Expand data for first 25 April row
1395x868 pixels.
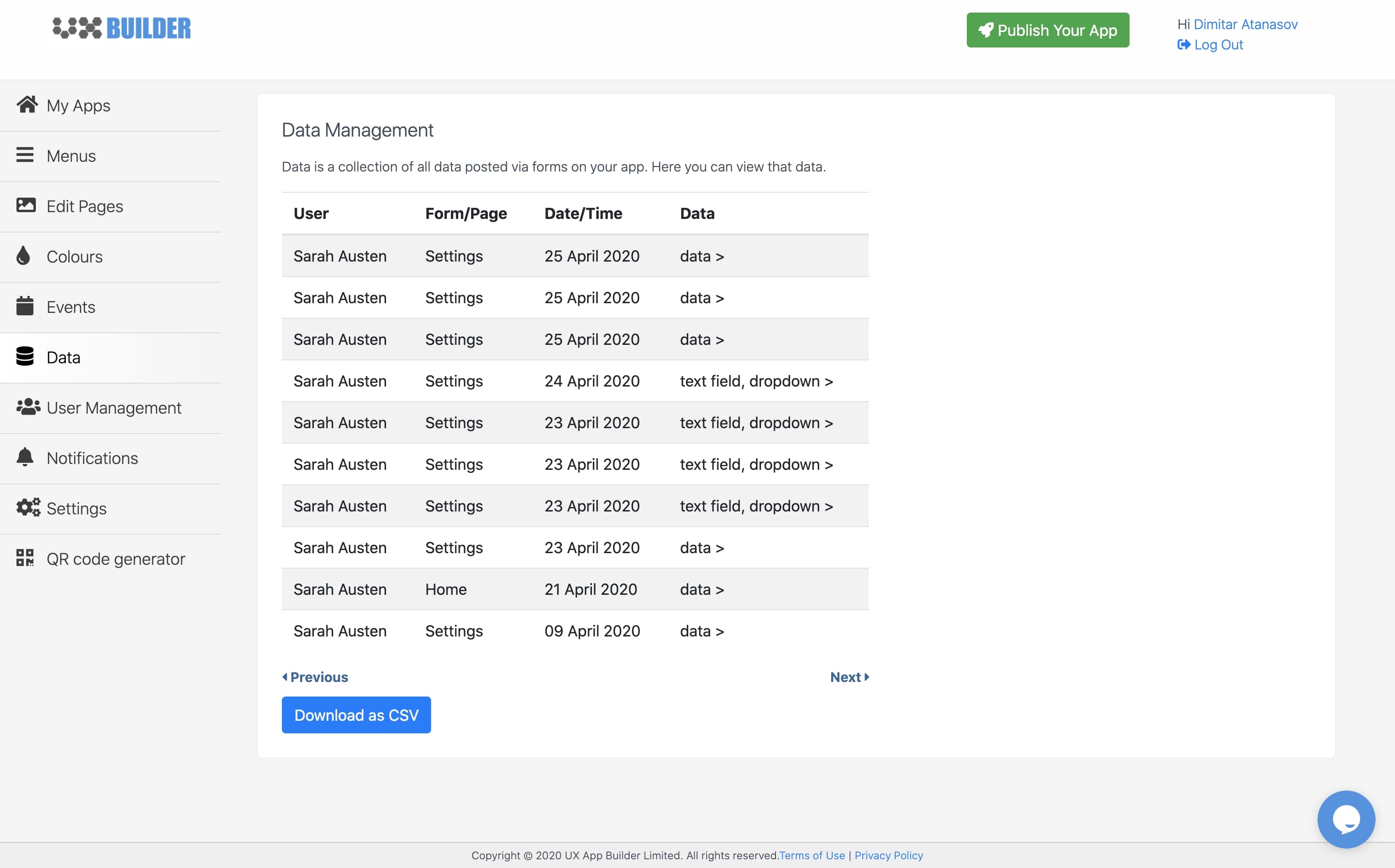pyautogui.click(x=701, y=256)
